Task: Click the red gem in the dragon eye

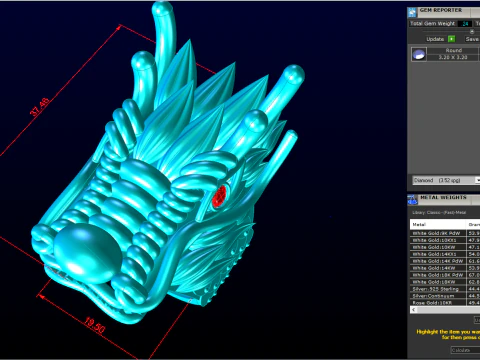Action: pos(219,197)
